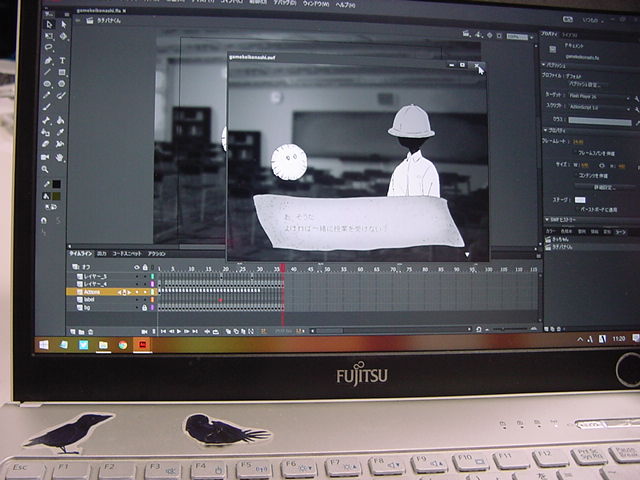
Task: Toggle outline color of label layer
Action: [153, 300]
